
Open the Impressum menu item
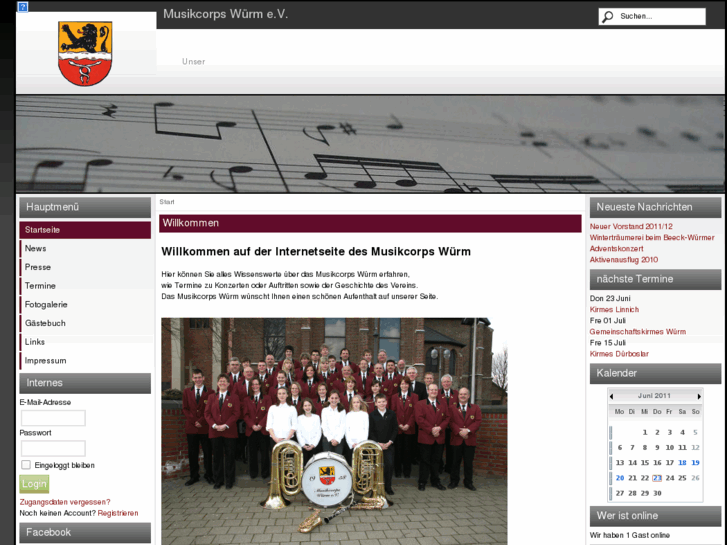(x=85, y=361)
